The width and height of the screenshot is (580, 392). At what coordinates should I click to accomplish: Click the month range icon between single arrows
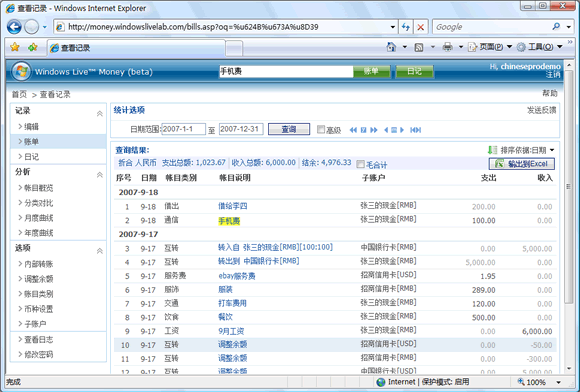click(394, 130)
